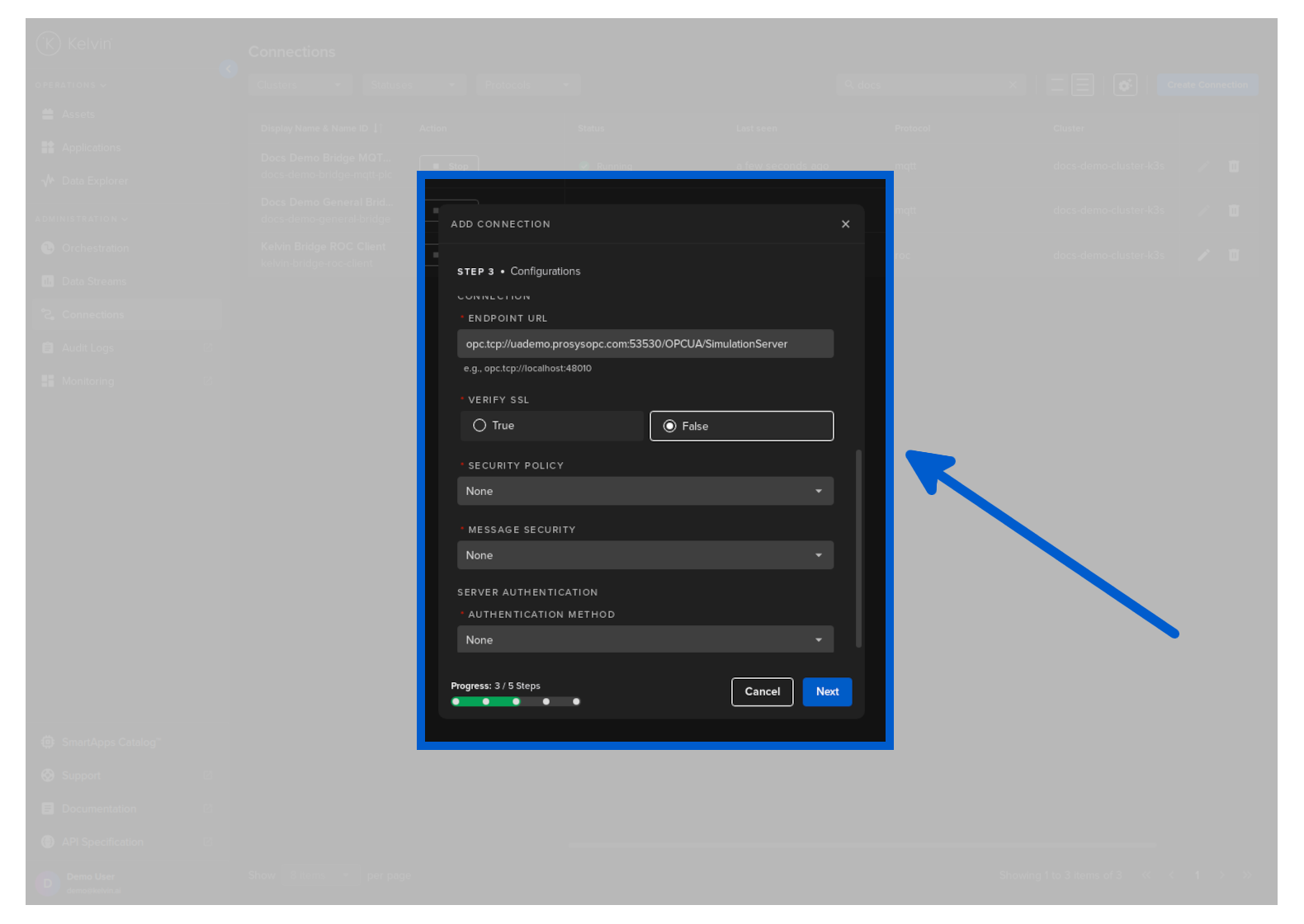The width and height of the screenshot is (1304, 924).
Task: Open the Authentication Method dropdown
Action: (x=645, y=639)
